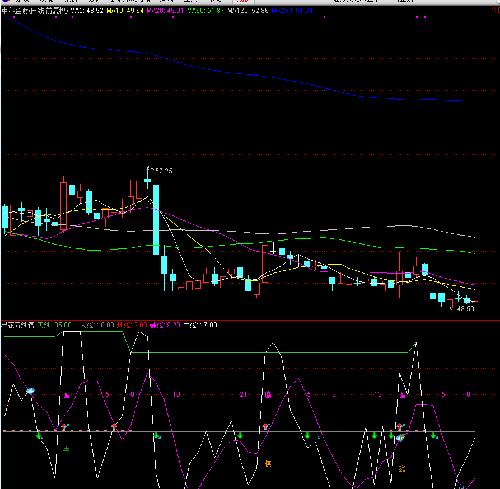Image resolution: width=500 pixels, height=489 pixels.
Task: Click the yellow MA10 legend label
Action: [x=125, y=11]
